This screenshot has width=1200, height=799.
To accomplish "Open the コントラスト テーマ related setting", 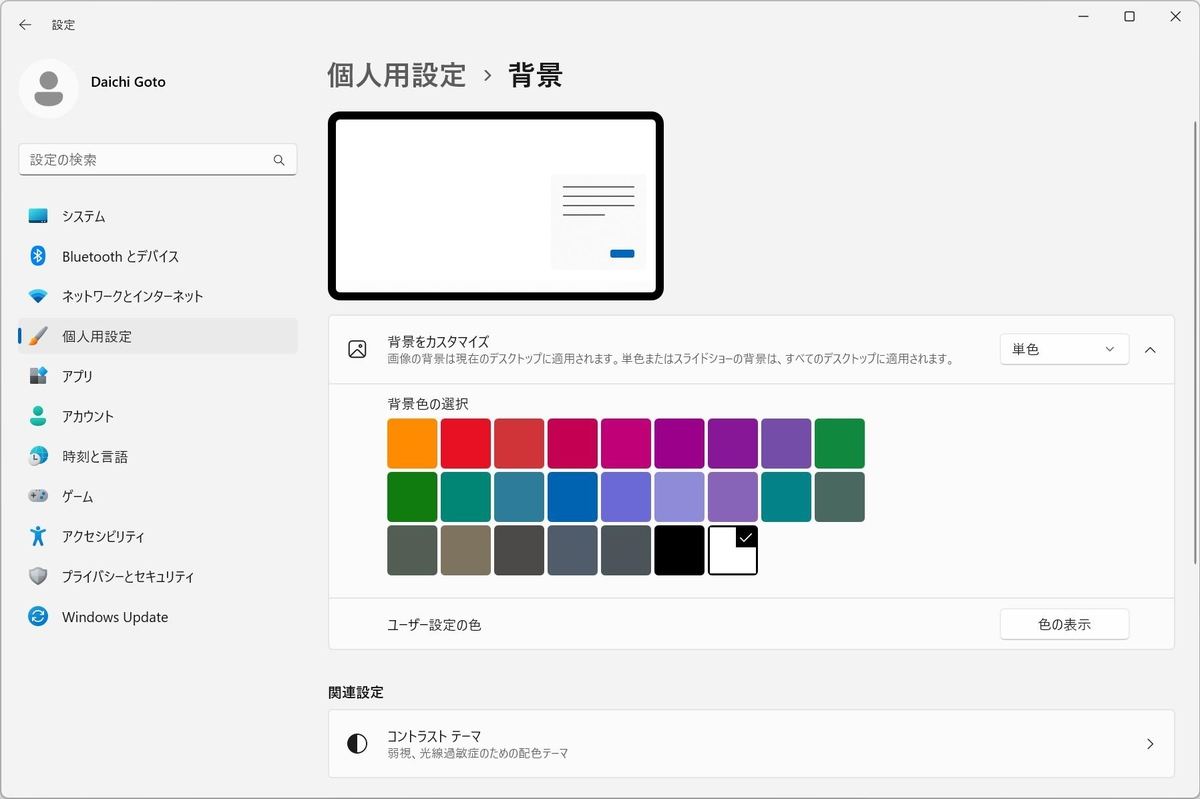I will click(x=751, y=744).
